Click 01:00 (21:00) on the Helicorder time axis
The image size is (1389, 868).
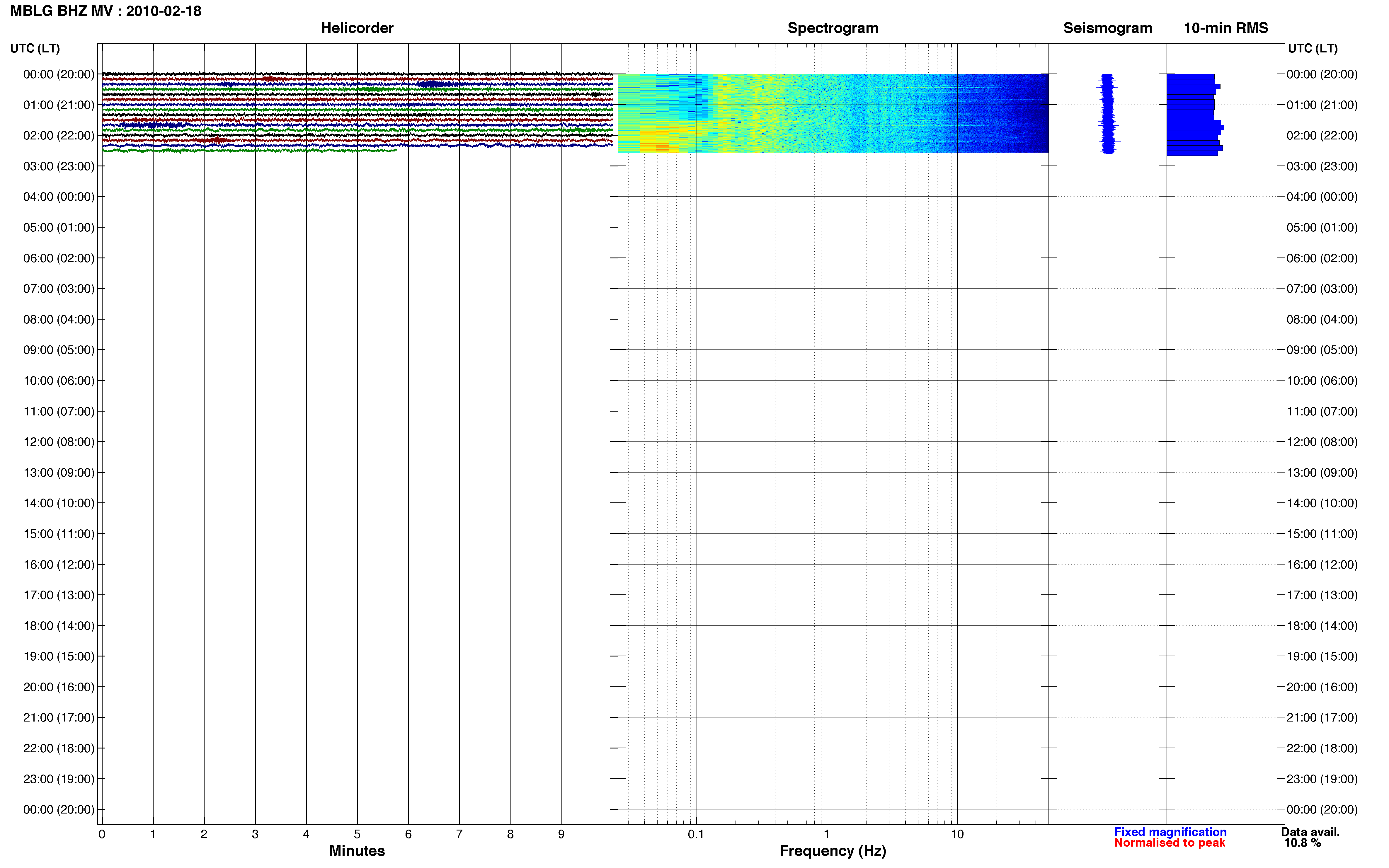[59, 105]
